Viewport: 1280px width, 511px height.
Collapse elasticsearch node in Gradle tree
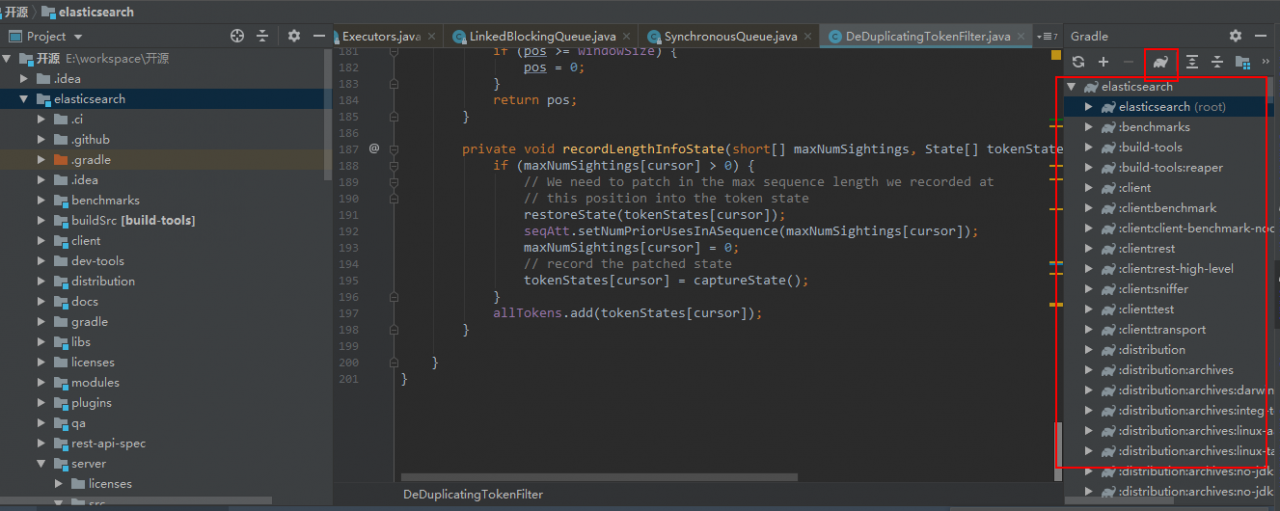pos(1072,86)
